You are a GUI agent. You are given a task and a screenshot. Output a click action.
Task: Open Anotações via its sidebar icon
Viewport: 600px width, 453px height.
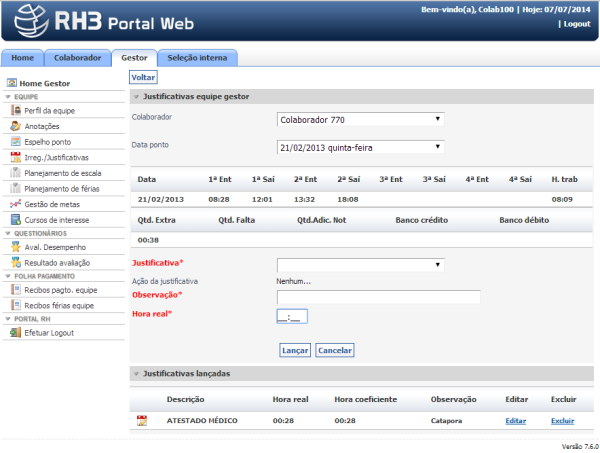[x=16, y=126]
